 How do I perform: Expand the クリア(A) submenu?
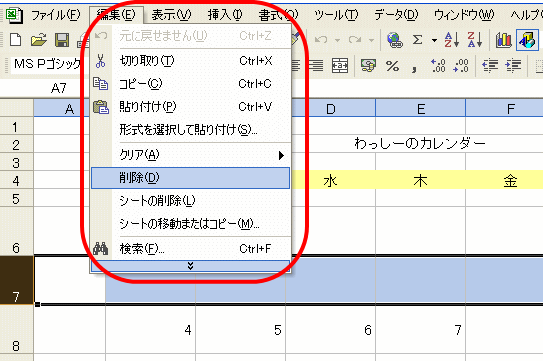click(x=190, y=155)
